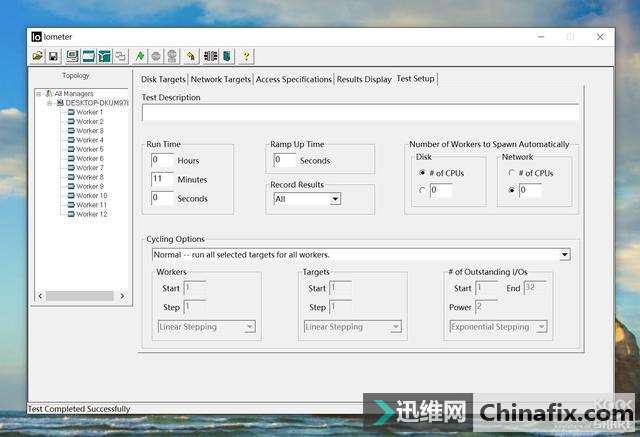Click the Network worker count field
The width and height of the screenshot is (640, 437).
pos(530,190)
